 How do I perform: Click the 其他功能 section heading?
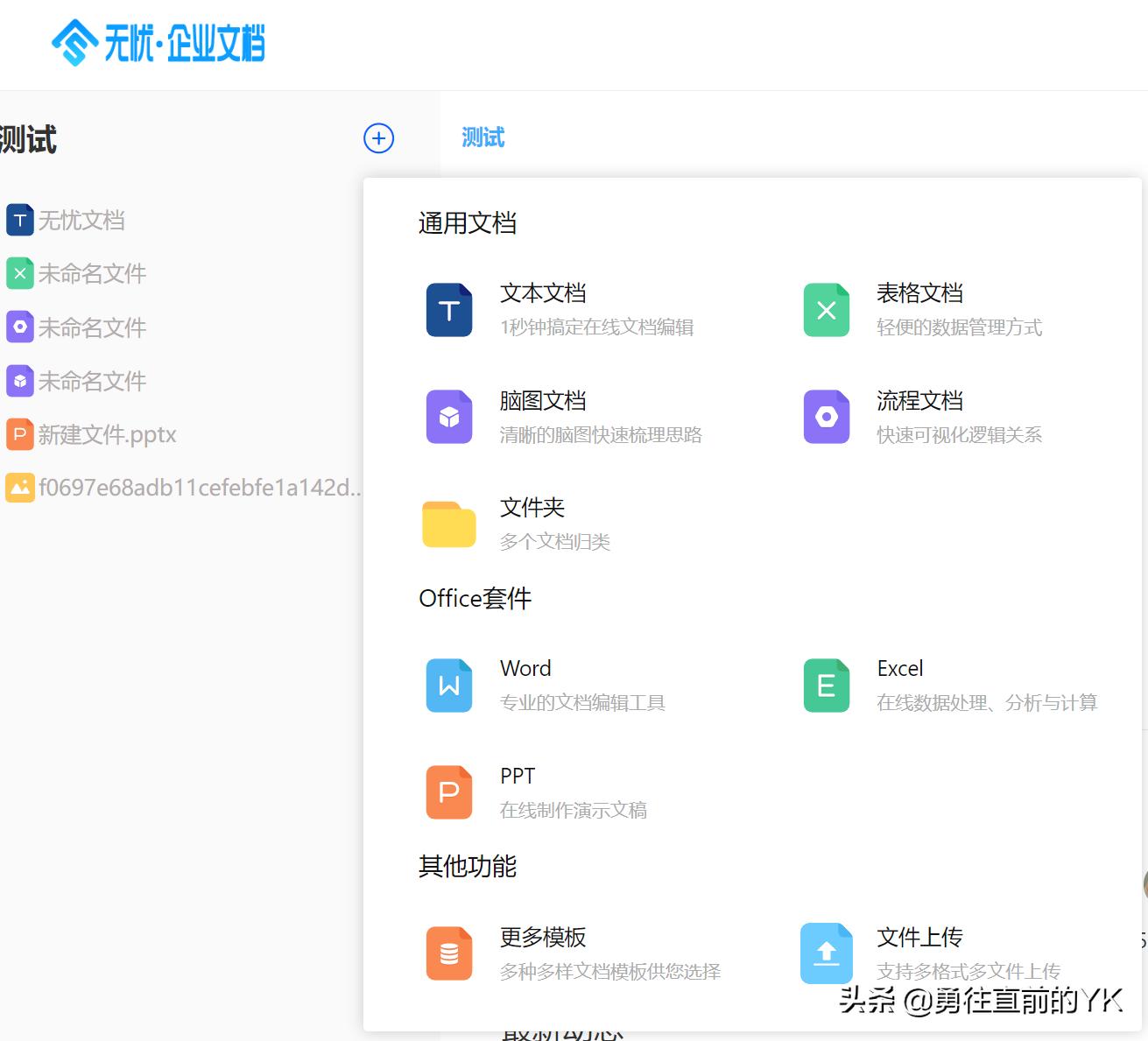pos(468,867)
